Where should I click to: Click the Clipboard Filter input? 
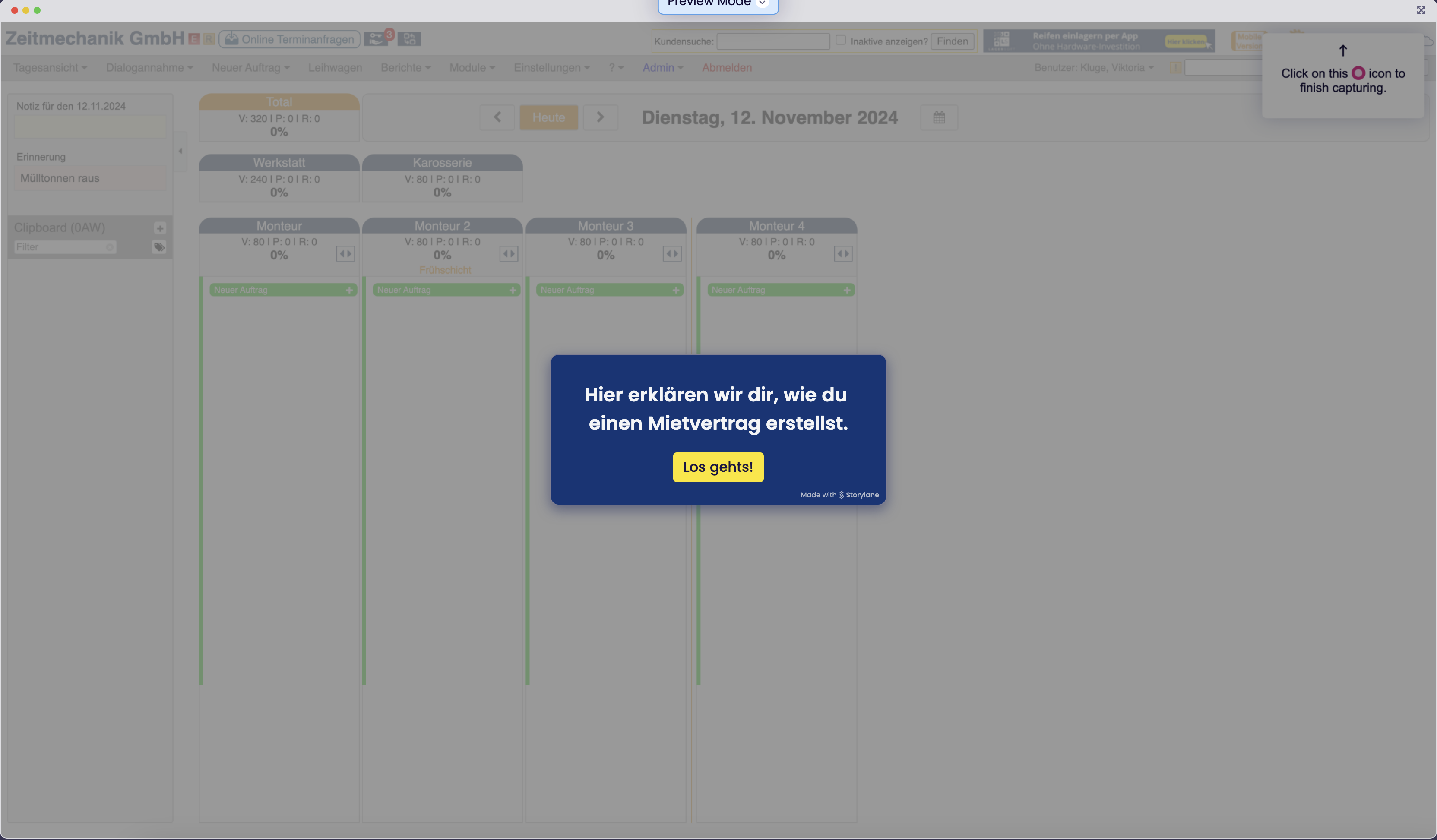(x=65, y=247)
